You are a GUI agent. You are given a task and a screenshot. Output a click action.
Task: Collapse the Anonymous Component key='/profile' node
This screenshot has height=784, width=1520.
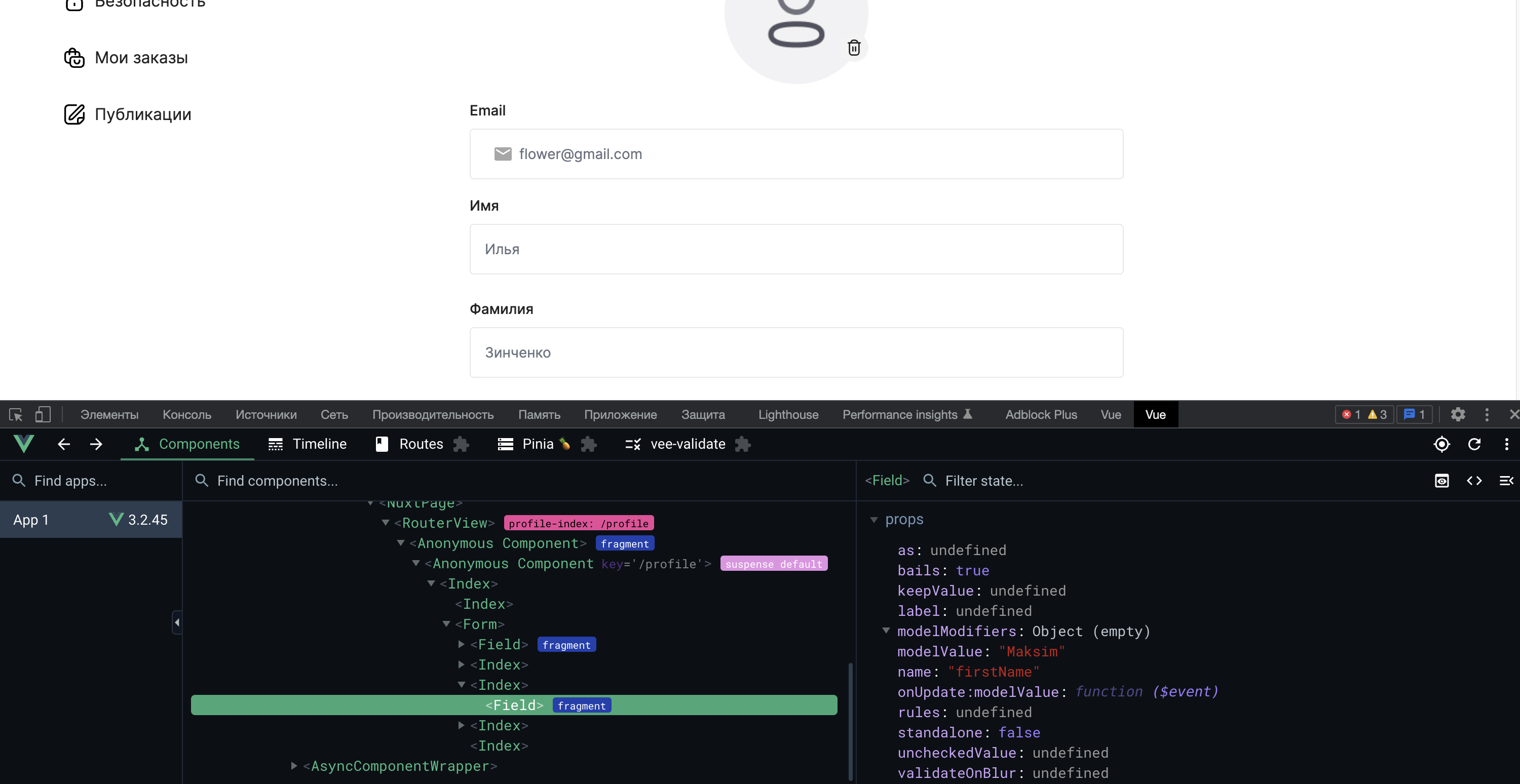pyautogui.click(x=416, y=563)
